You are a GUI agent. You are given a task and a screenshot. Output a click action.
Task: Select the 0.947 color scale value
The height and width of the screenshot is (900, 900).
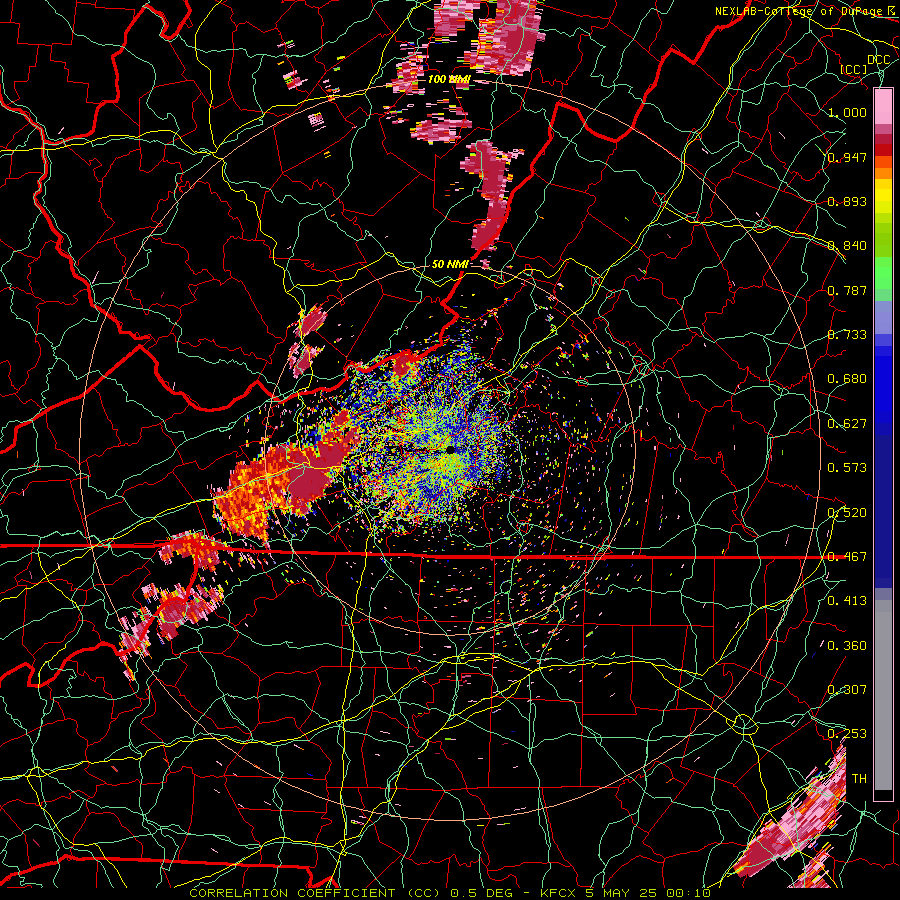click(x=847, y=157)
